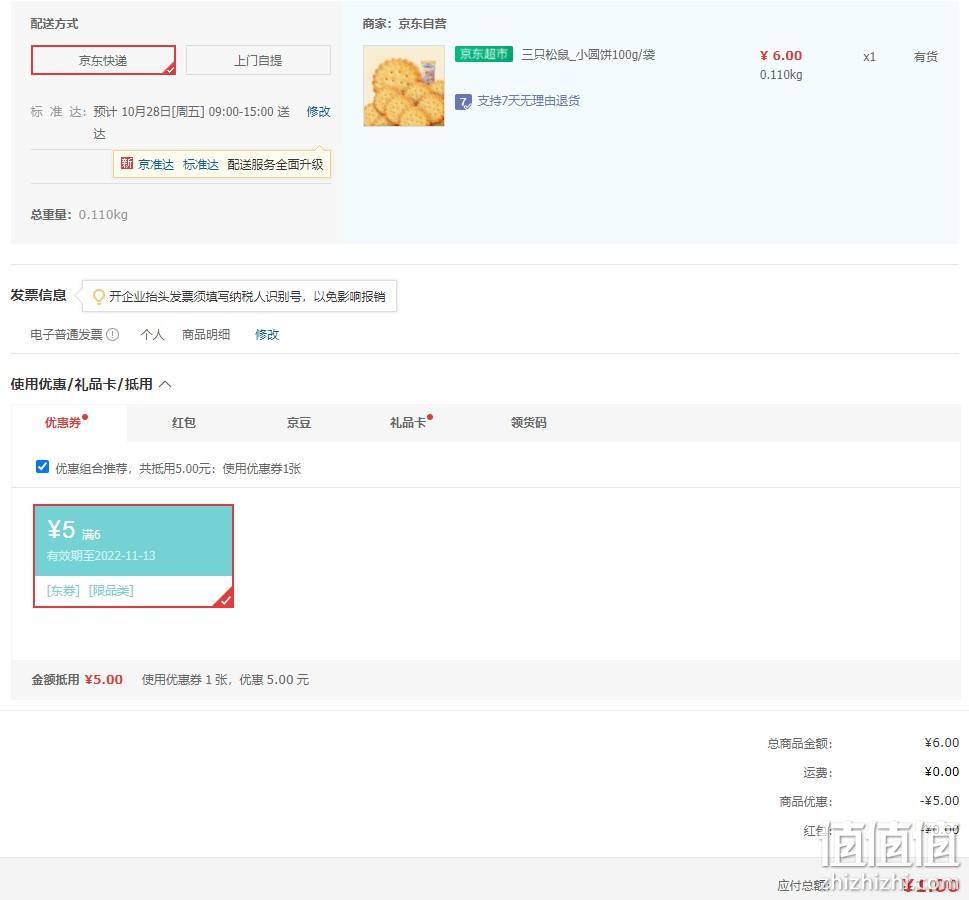Switch to the 红包 tab
The height and width of the screenshot is (900, 969).
click(184, 422)
